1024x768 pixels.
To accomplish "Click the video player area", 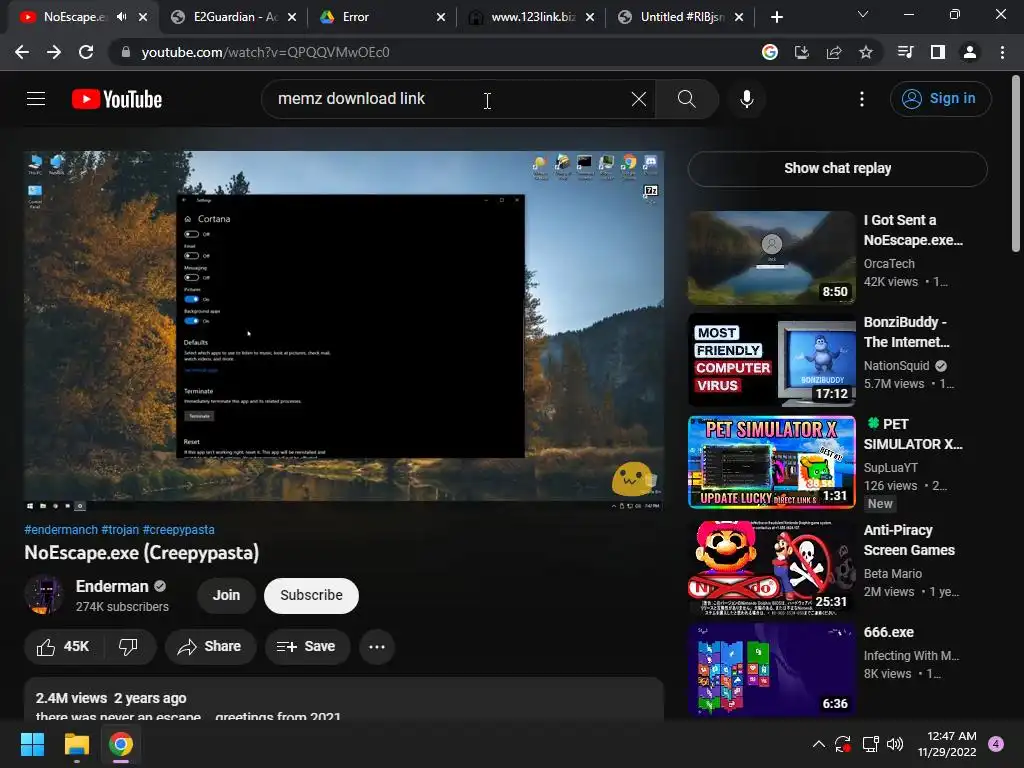I will click(x=344, y=330).
